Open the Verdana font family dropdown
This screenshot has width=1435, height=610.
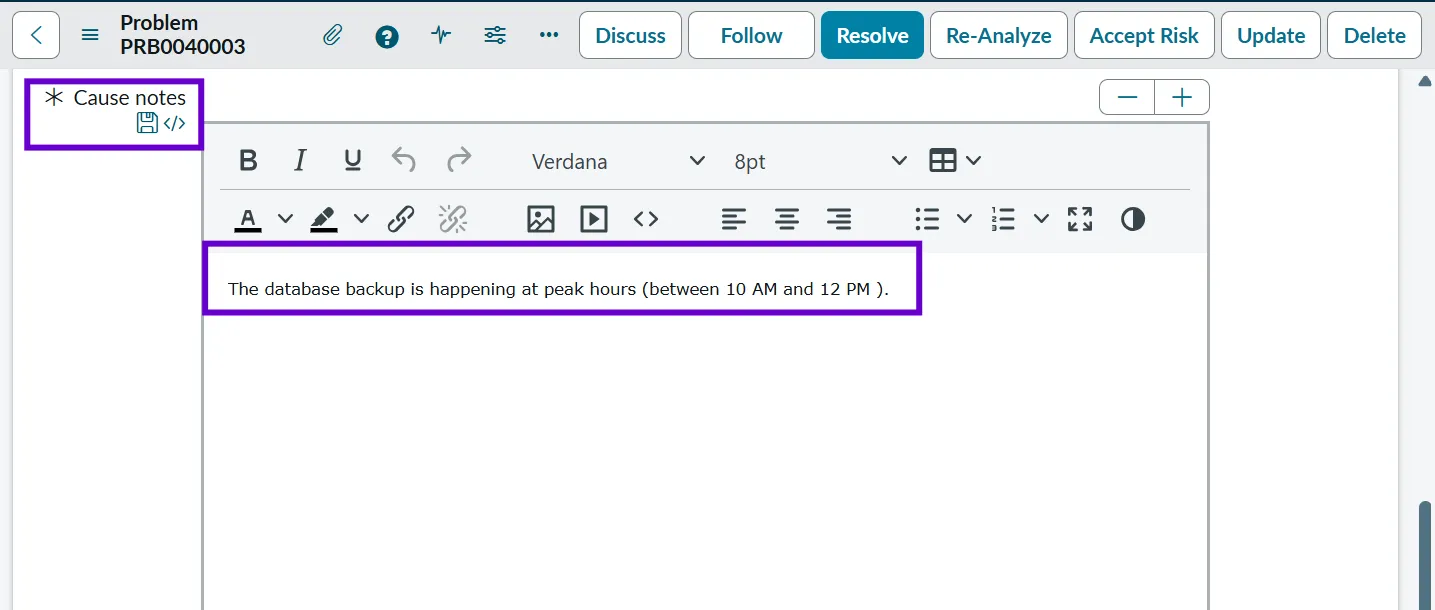pos(617,161)
